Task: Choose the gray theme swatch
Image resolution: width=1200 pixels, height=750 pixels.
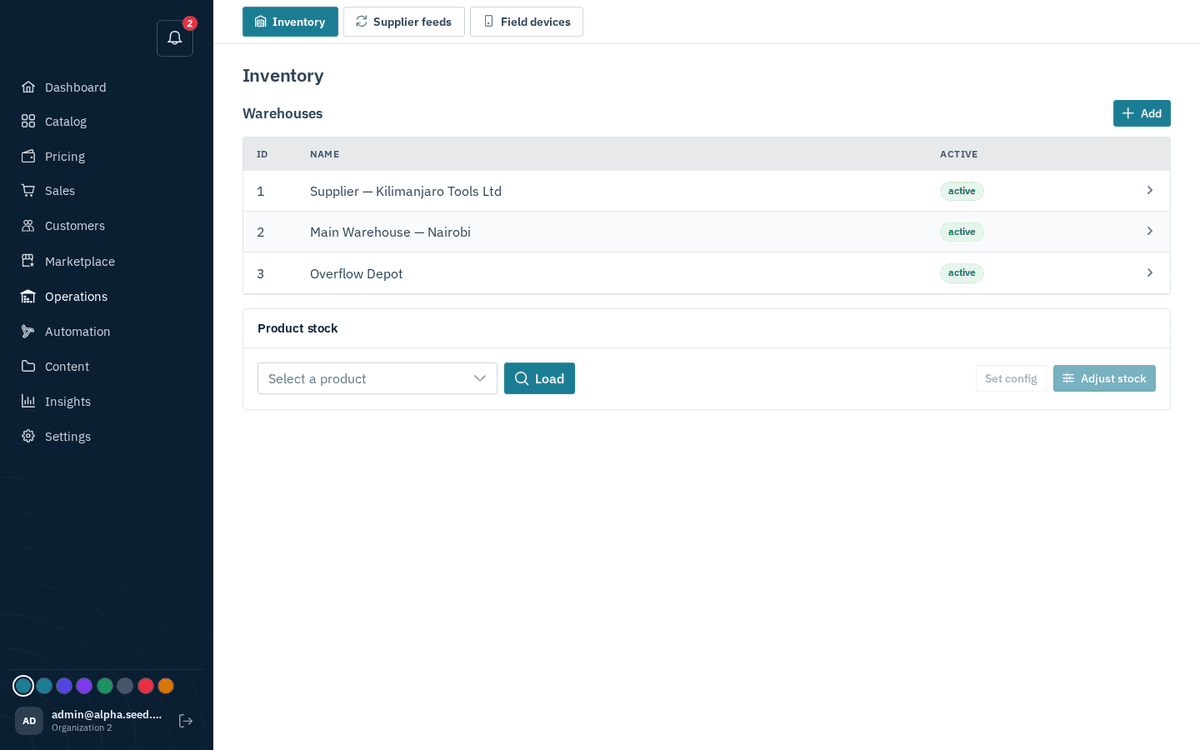Action: 125,686
